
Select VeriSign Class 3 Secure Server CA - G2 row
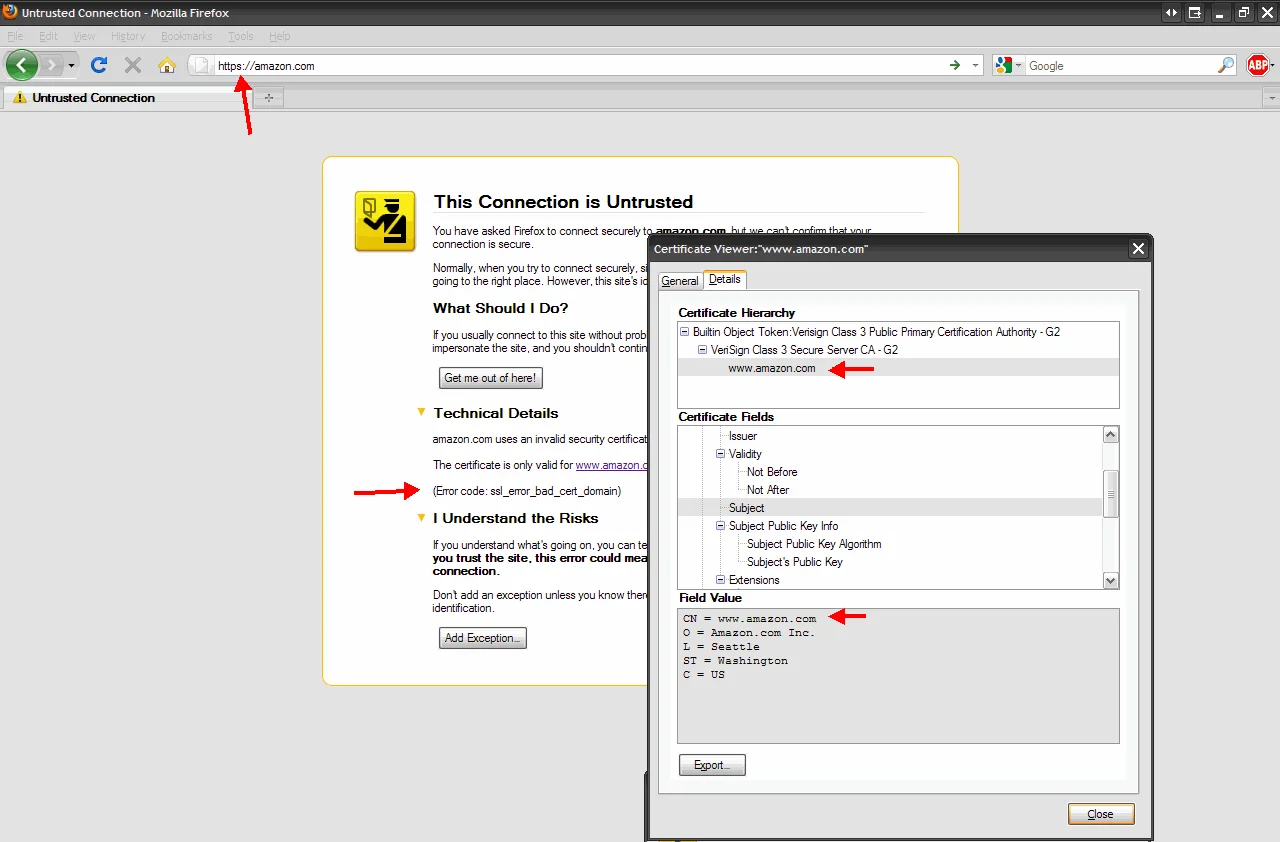click(804, 350)
